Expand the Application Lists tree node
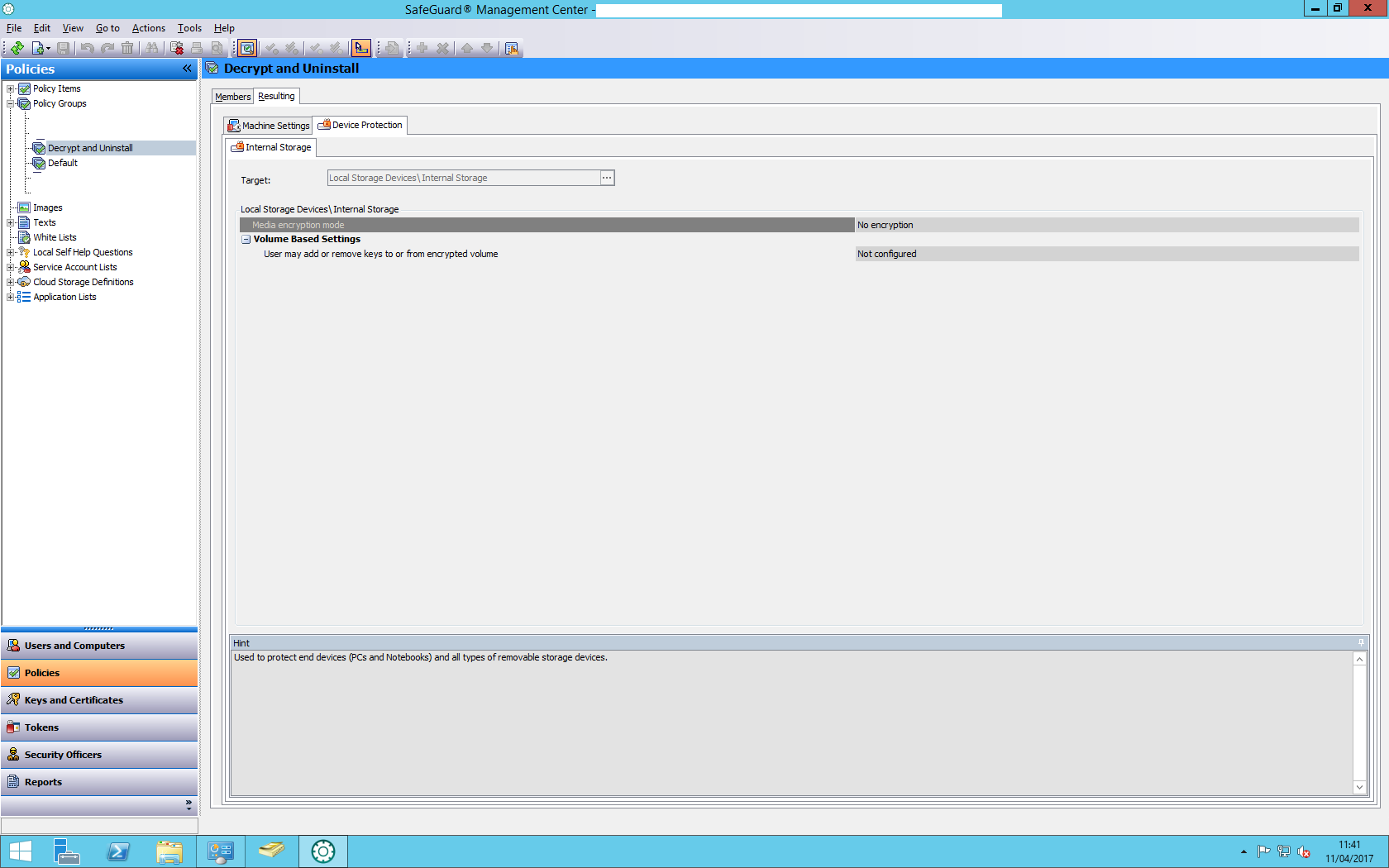Viewport: 1389px width, 868px height. (x=11, y=297)
